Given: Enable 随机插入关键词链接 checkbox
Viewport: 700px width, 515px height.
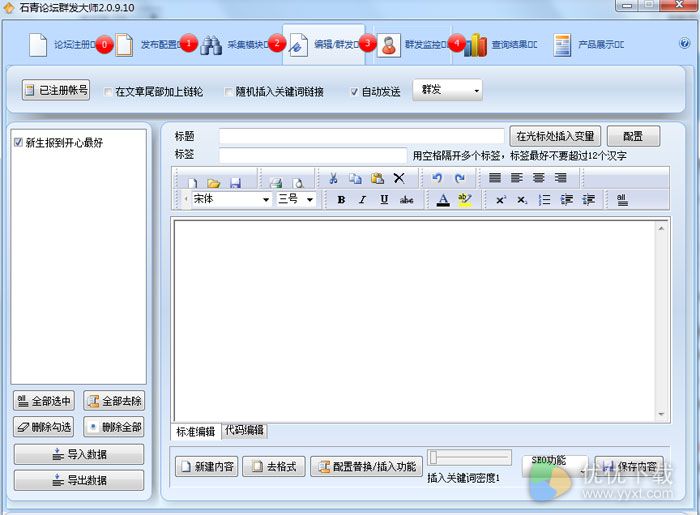Looking at the screenshot, I should click(x=228, y=92).
